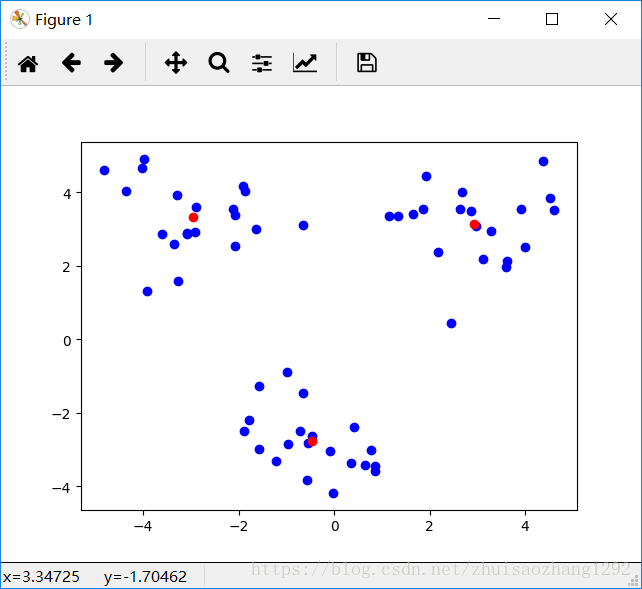
Task: Save the figure with the floppy icon
Action: pos(367,63)
